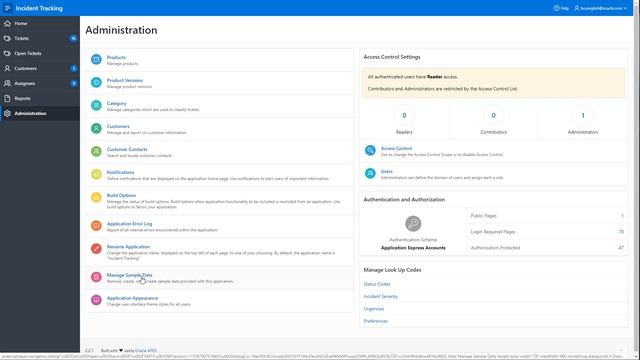Open Assignees from the sidebar
Viewport: 640px width, 360px height.
pos(40,83)
